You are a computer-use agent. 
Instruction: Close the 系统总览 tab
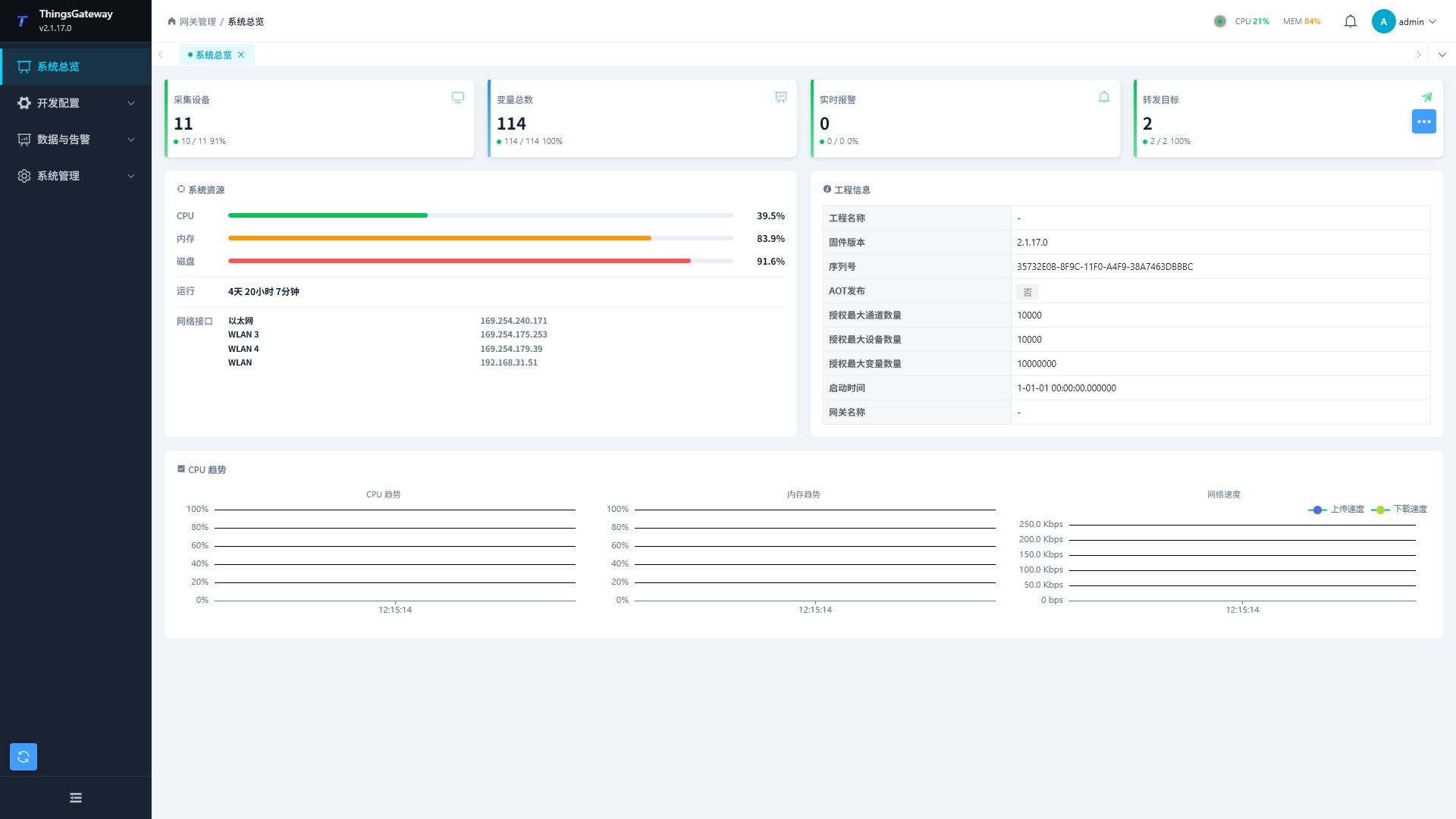pyautogui.click(x=241, y=55)
